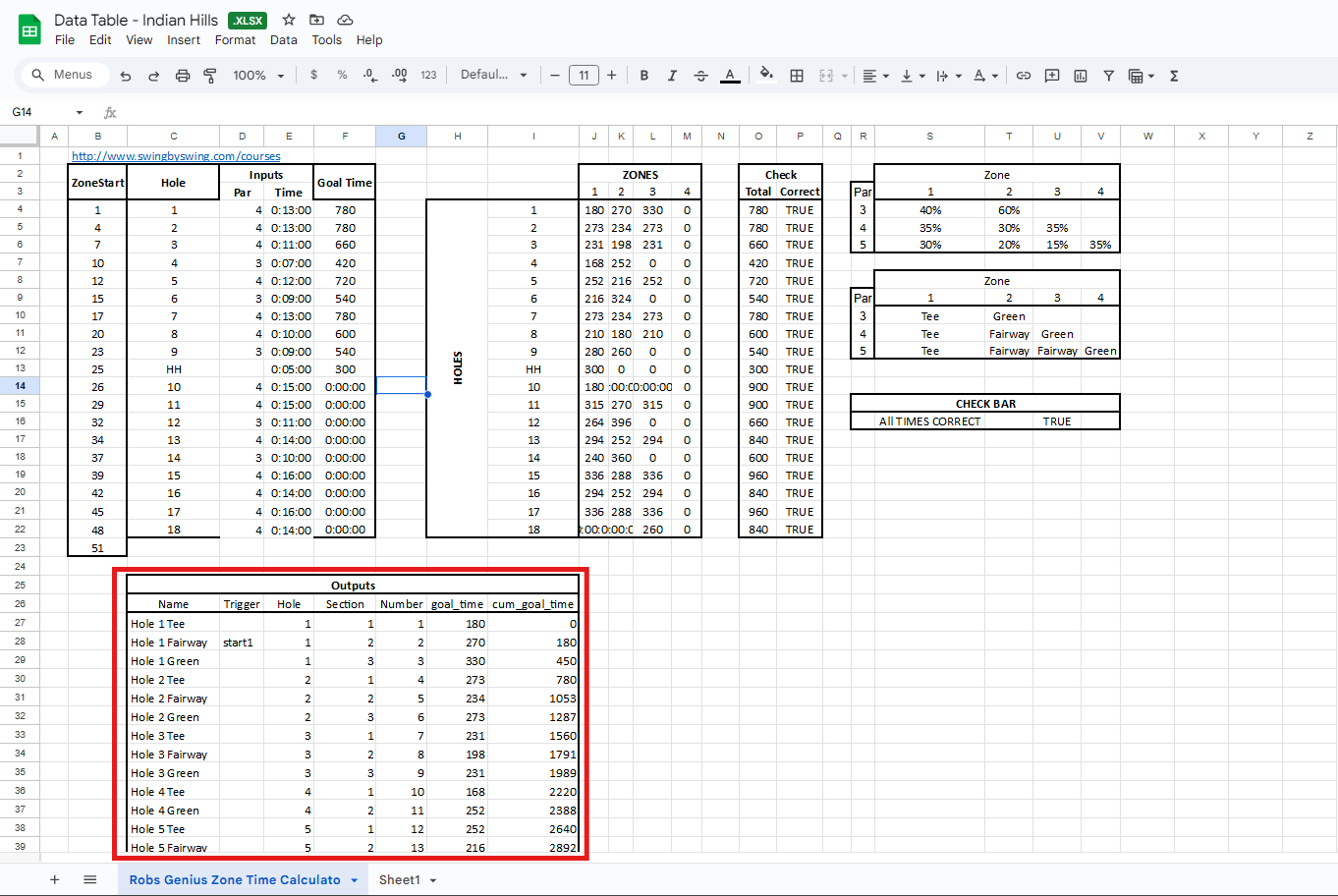Image resolution: width=1338 pixels, height=896 pixels.
Task: Click the create filter funnel icon
Action: coord(1108,76)
